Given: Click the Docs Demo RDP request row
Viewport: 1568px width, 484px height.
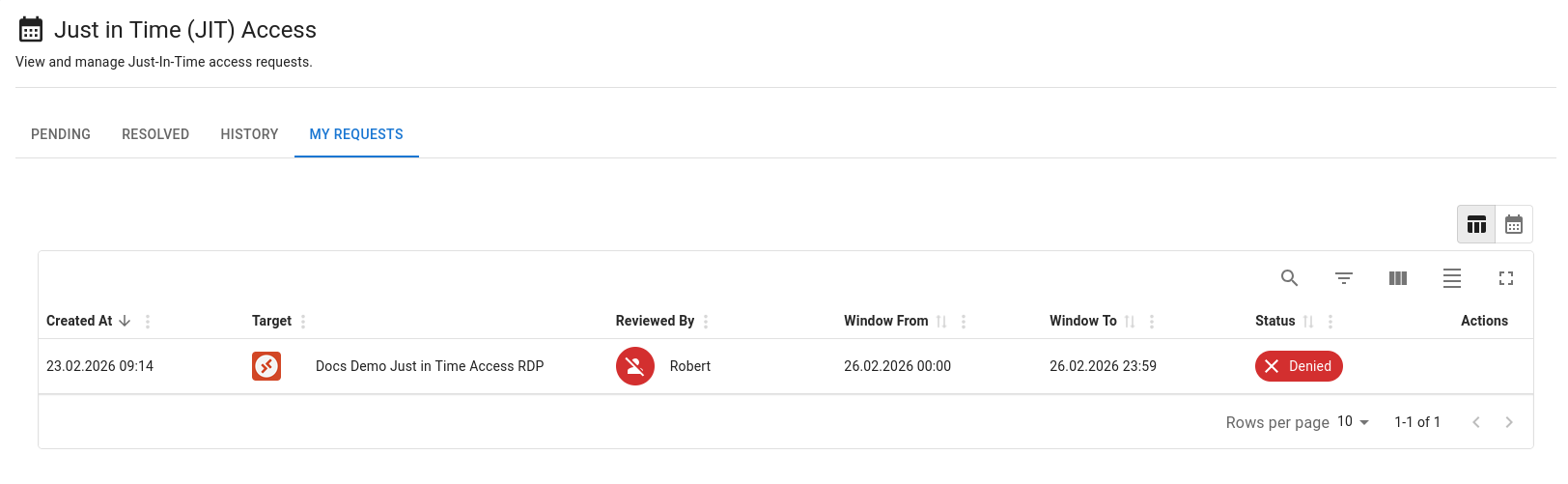Looking at the screenshot, I should click(x=430, y=366).
